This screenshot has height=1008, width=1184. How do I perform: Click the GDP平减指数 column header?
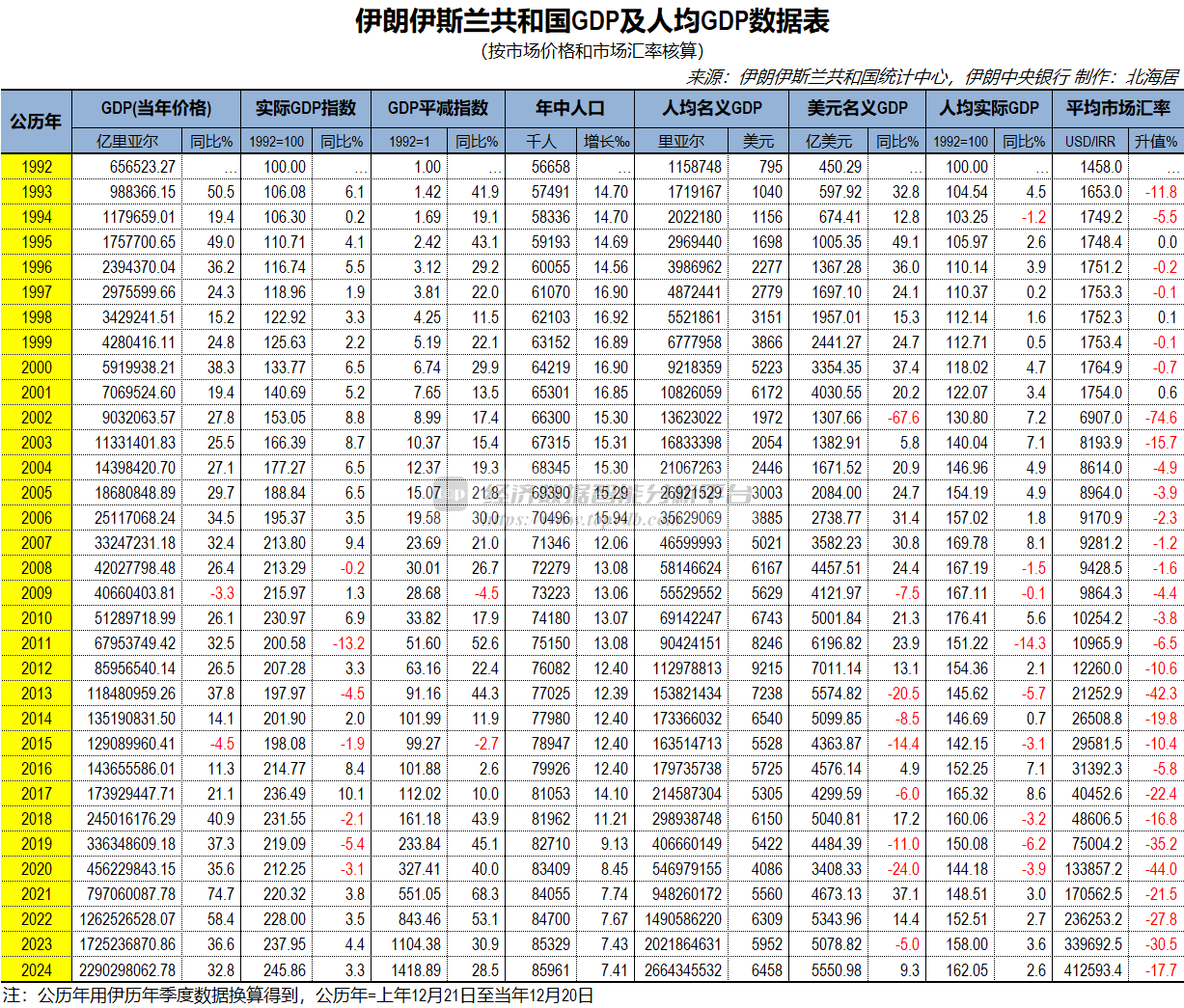point(439,109)
